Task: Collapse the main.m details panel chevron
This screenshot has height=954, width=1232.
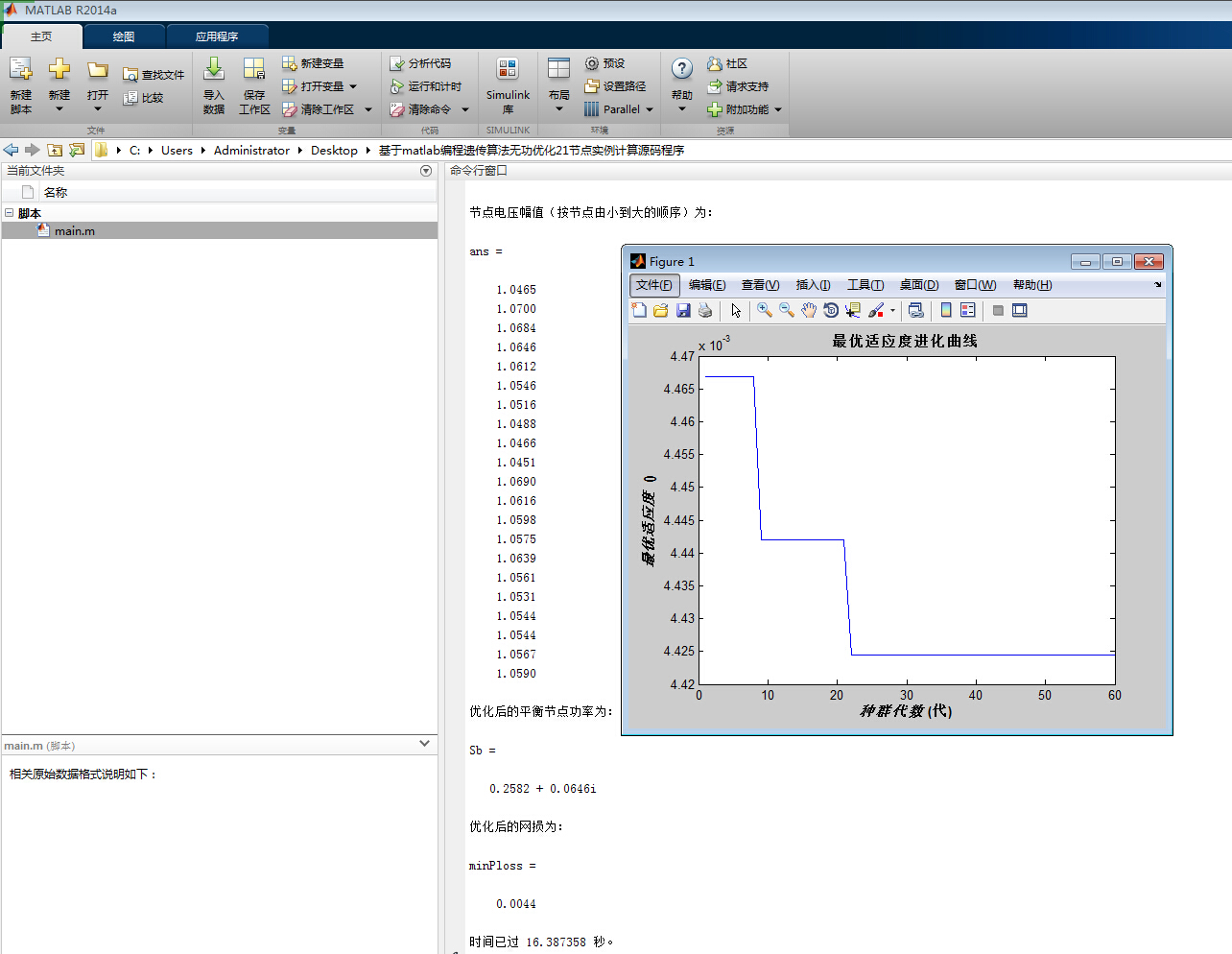Action: pyautogui.click(x=425, y=744)
